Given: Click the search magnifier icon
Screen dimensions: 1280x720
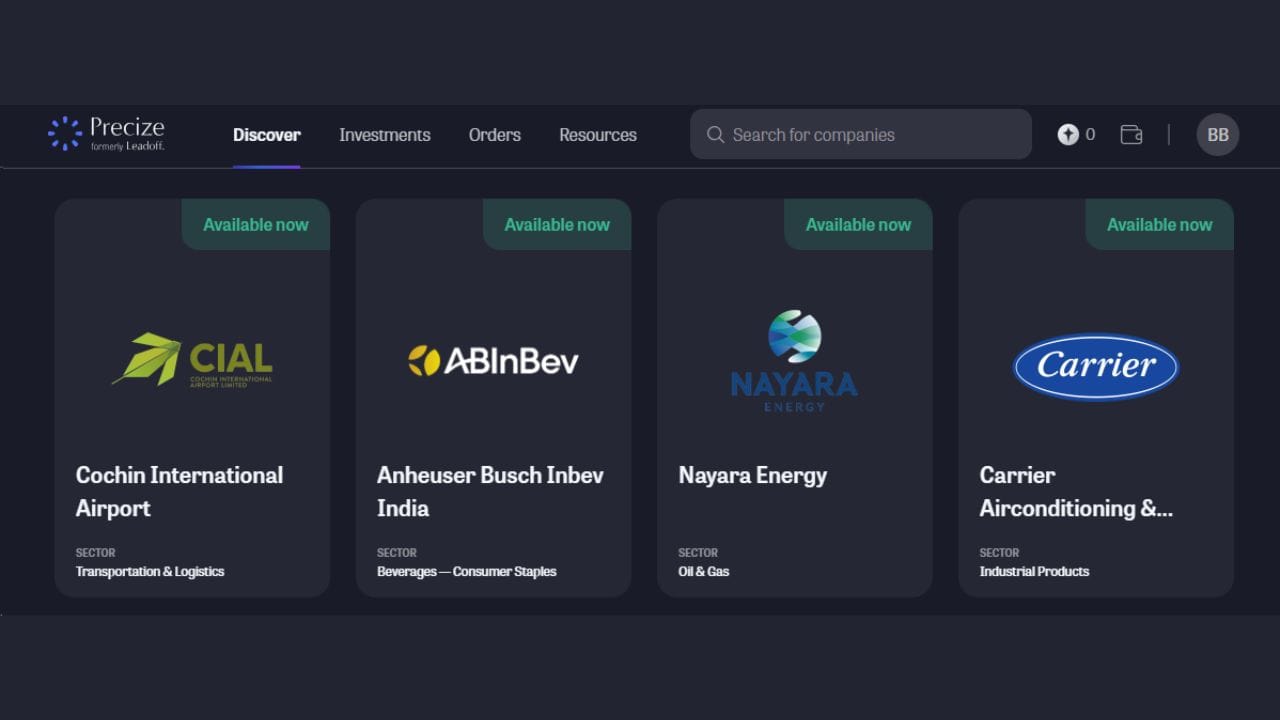Looking at the screenshot, I should point(715,134).
